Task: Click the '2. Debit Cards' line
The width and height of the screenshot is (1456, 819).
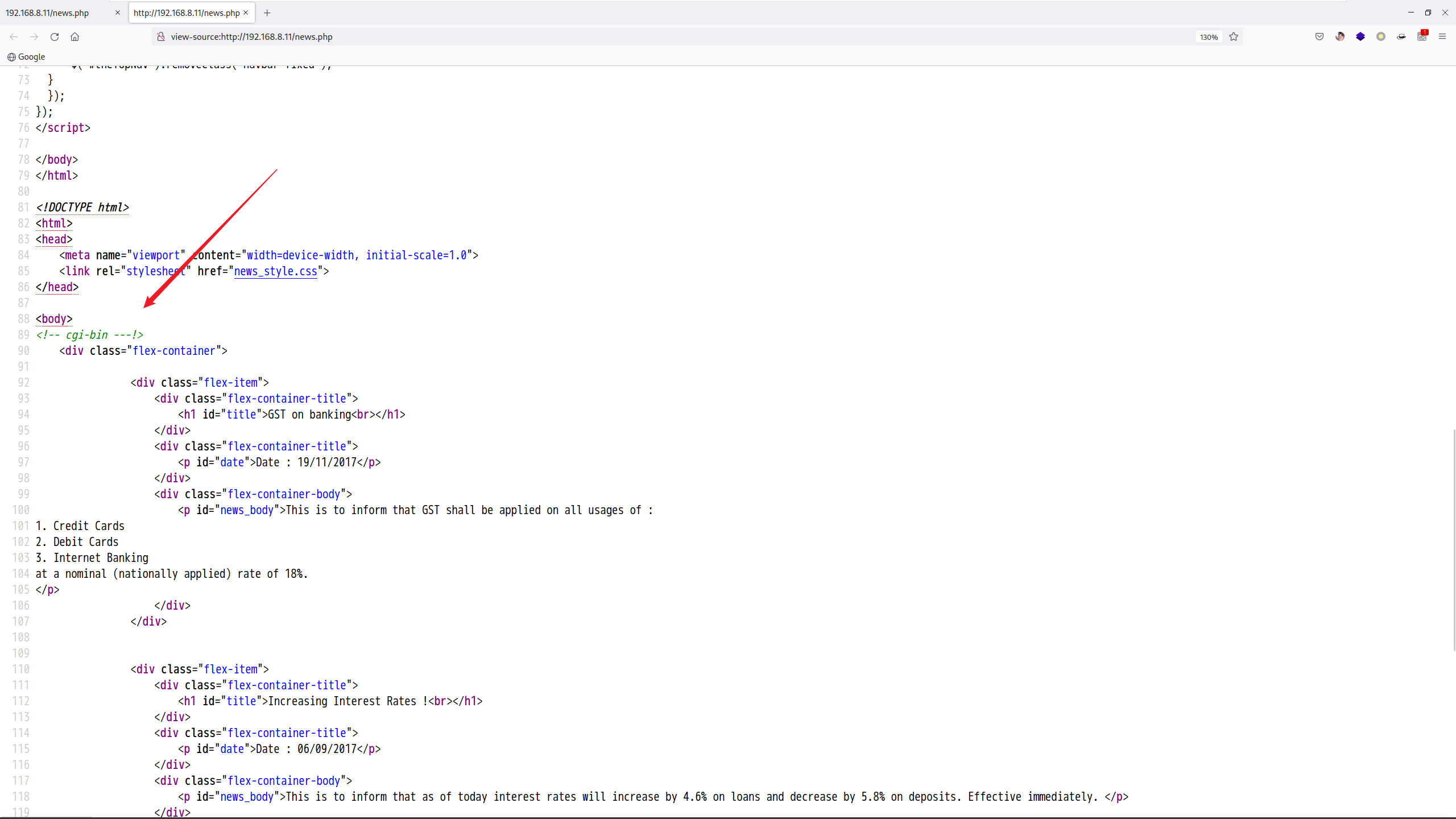Action: coord(77,542)
